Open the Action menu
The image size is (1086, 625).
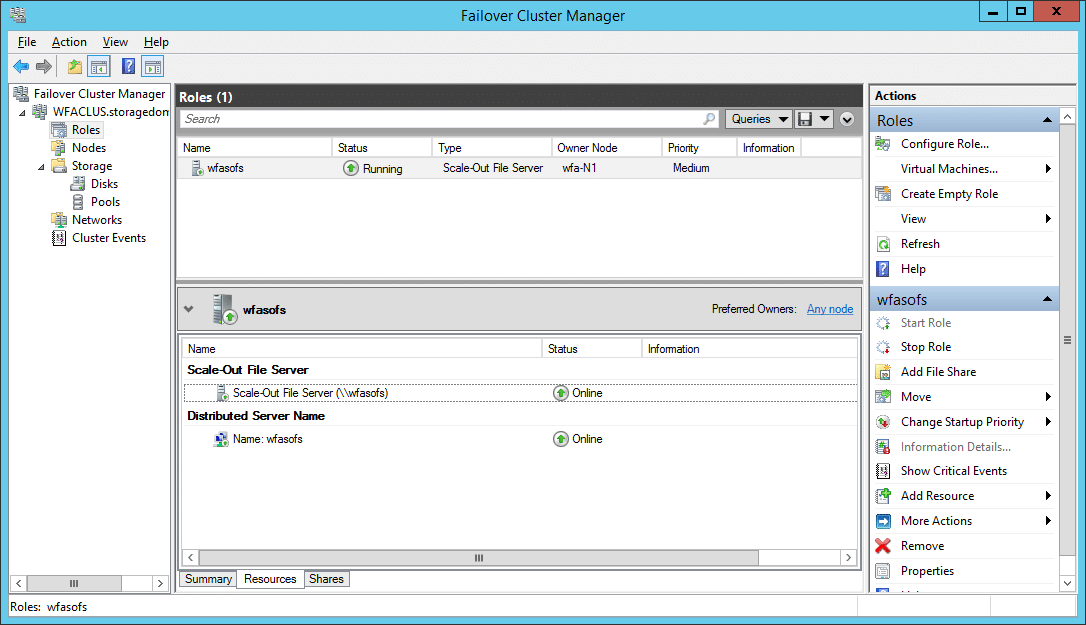[69, 42]
